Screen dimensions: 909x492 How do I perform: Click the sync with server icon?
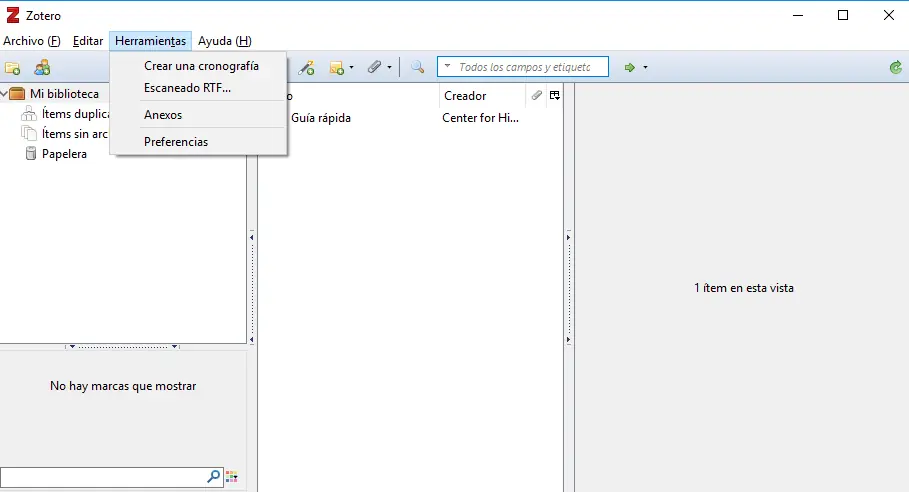(896, 67)
